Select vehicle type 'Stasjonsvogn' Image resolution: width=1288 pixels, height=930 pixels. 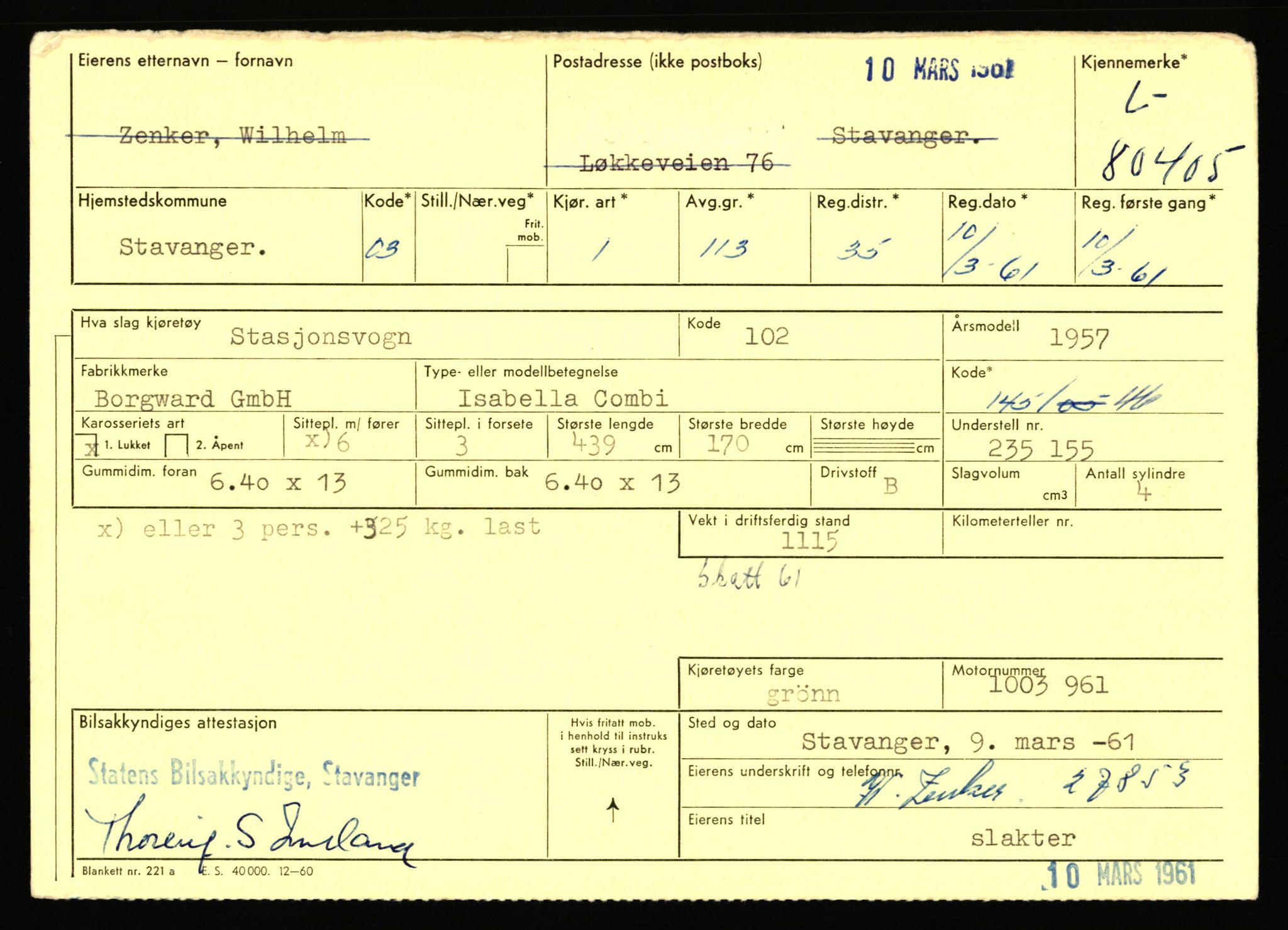click(x=321, y=337)
